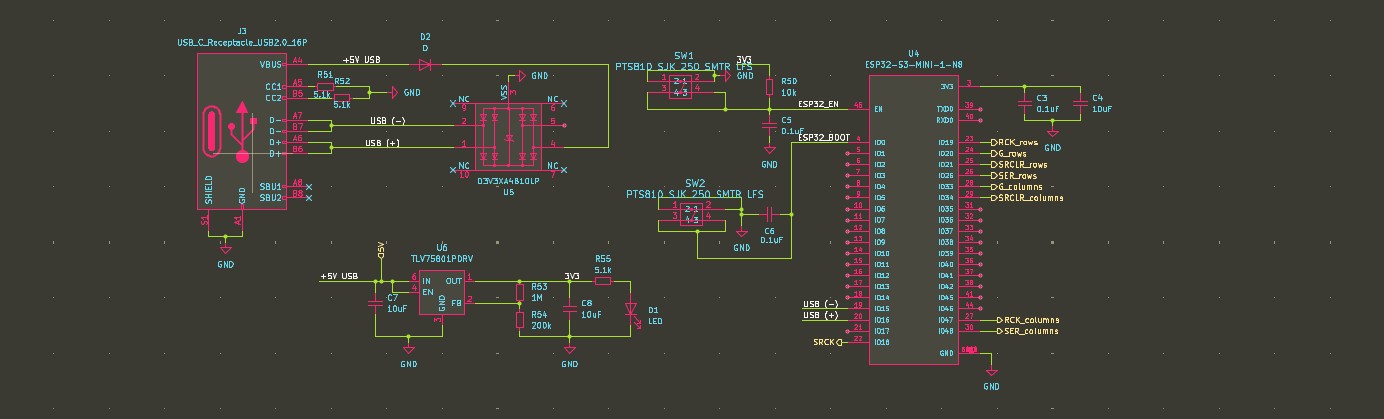The image size is (1384, 419).
Task: Click the SHIELD pin name on J3
Action: (x=208, y=189)
